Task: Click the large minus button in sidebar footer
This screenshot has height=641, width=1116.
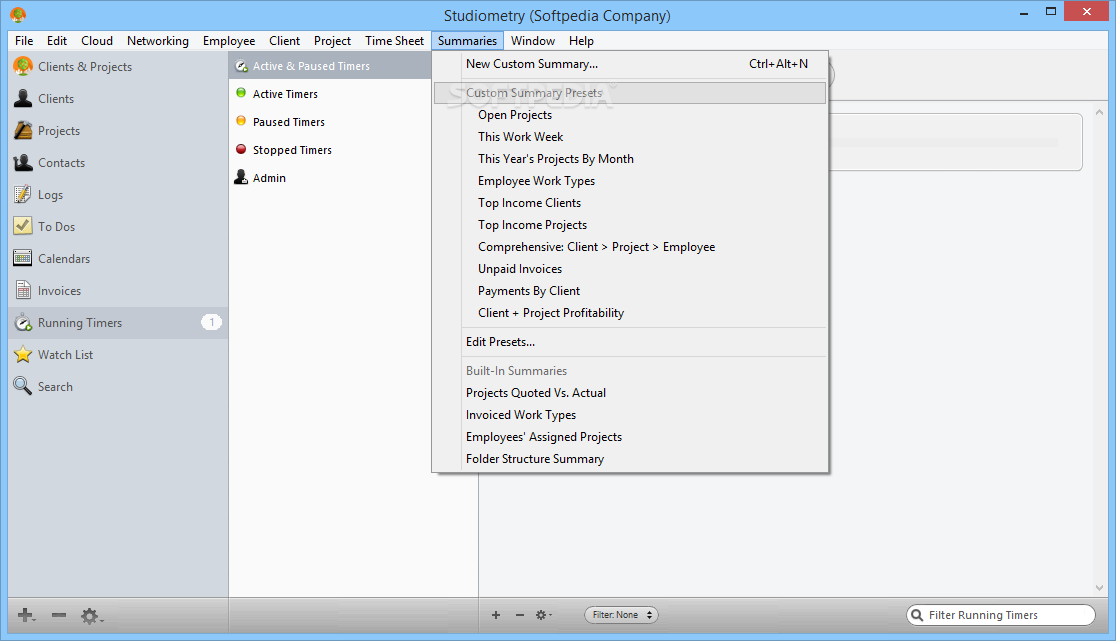Action: tap(58, 615)
